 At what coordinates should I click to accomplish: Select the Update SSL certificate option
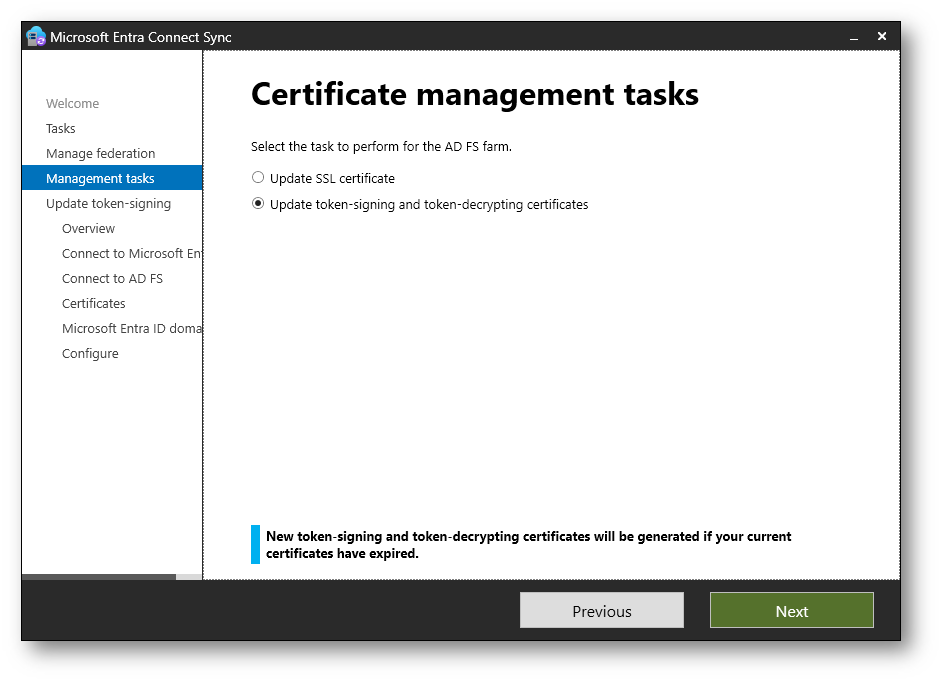coord(258,178)
